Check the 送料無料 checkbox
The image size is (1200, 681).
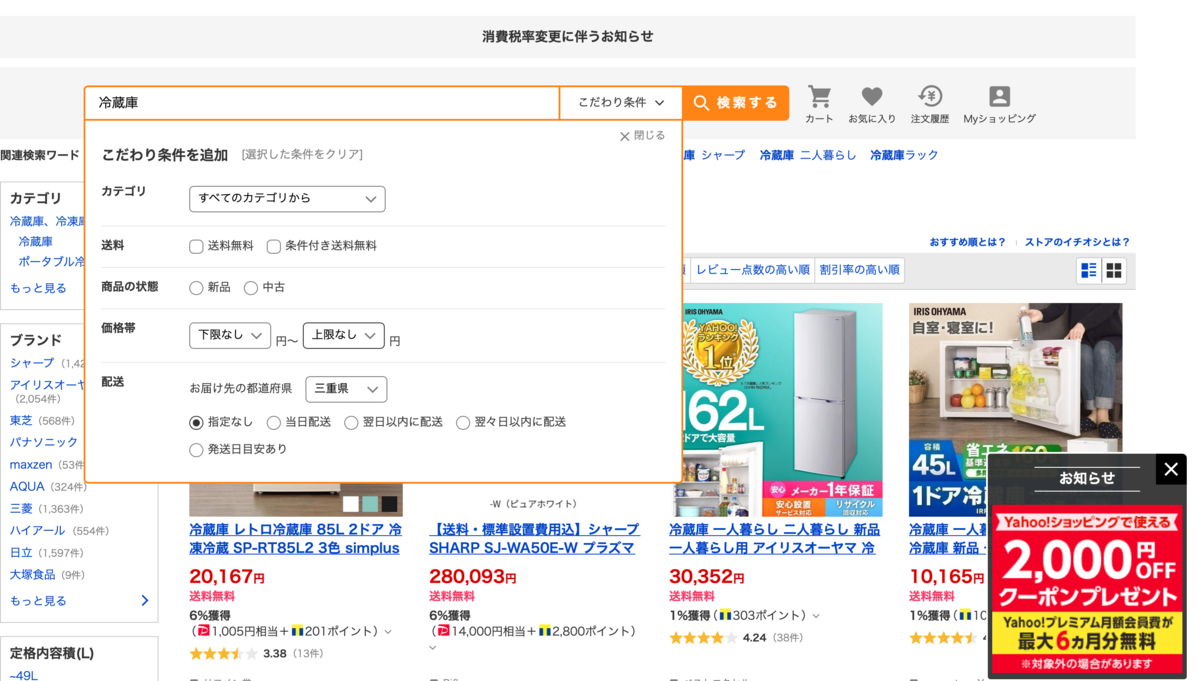click(196, 246)
